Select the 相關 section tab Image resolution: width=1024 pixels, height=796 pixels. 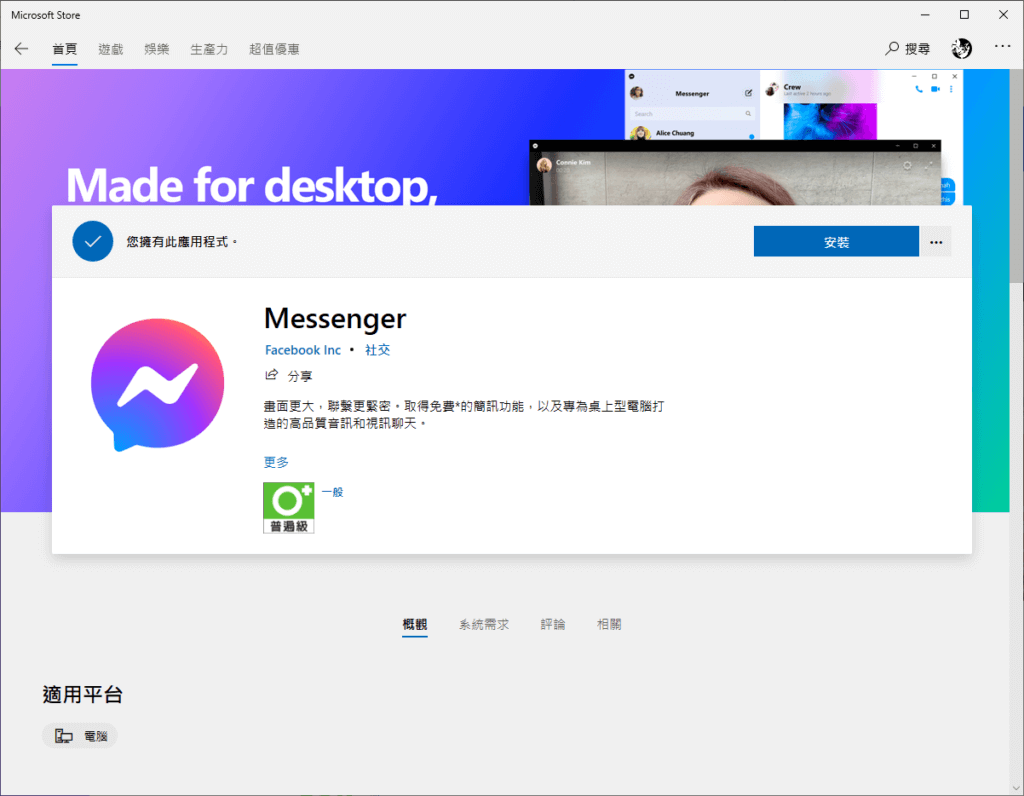[609, 625]
